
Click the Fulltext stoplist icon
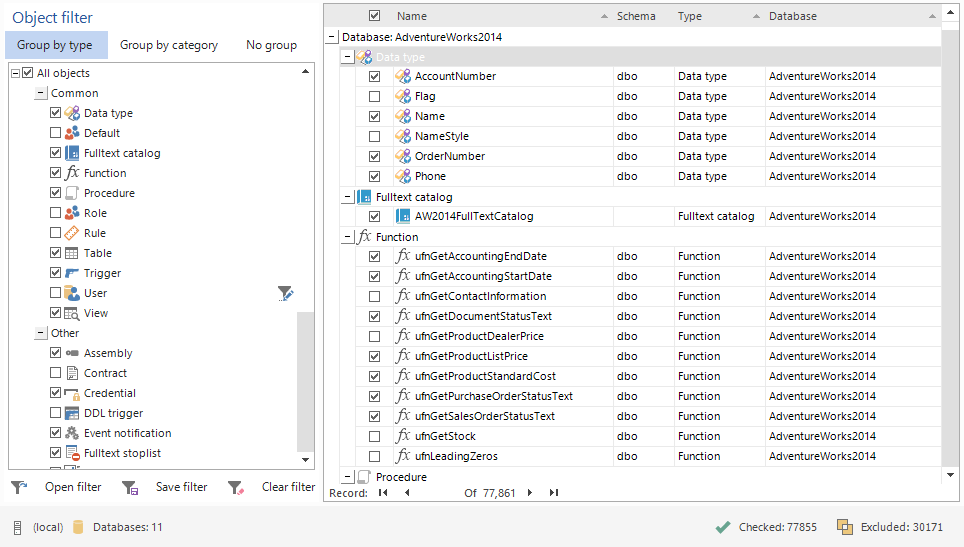point(72,453)
